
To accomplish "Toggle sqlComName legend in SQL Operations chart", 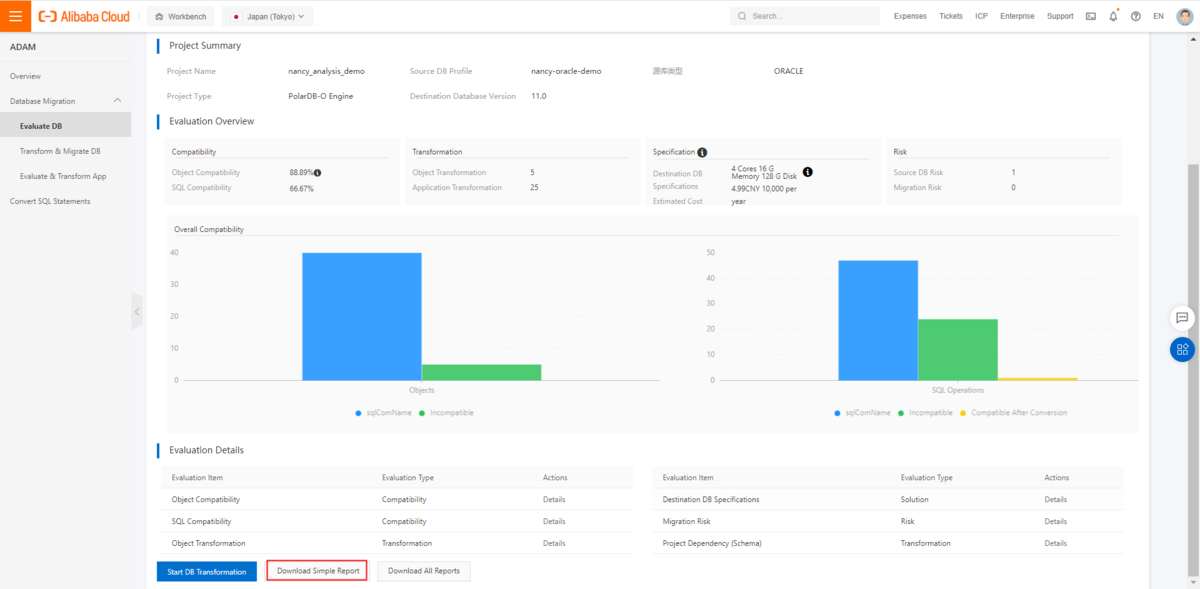I will point(863,412).
